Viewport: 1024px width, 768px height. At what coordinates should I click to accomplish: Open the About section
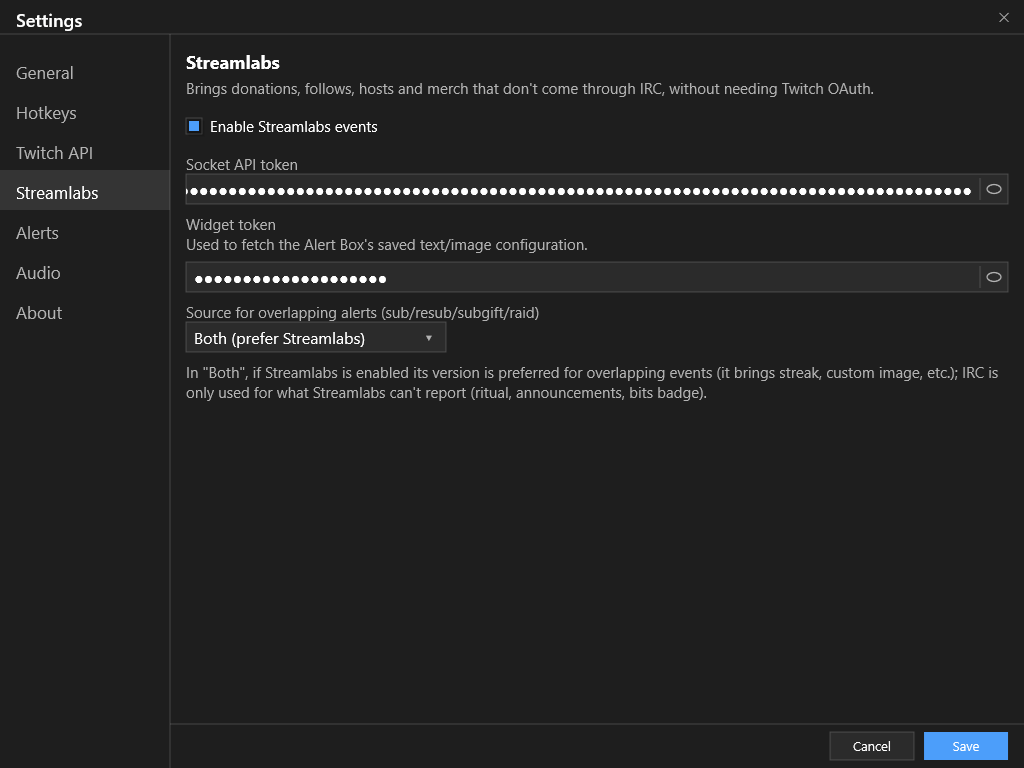85,313
